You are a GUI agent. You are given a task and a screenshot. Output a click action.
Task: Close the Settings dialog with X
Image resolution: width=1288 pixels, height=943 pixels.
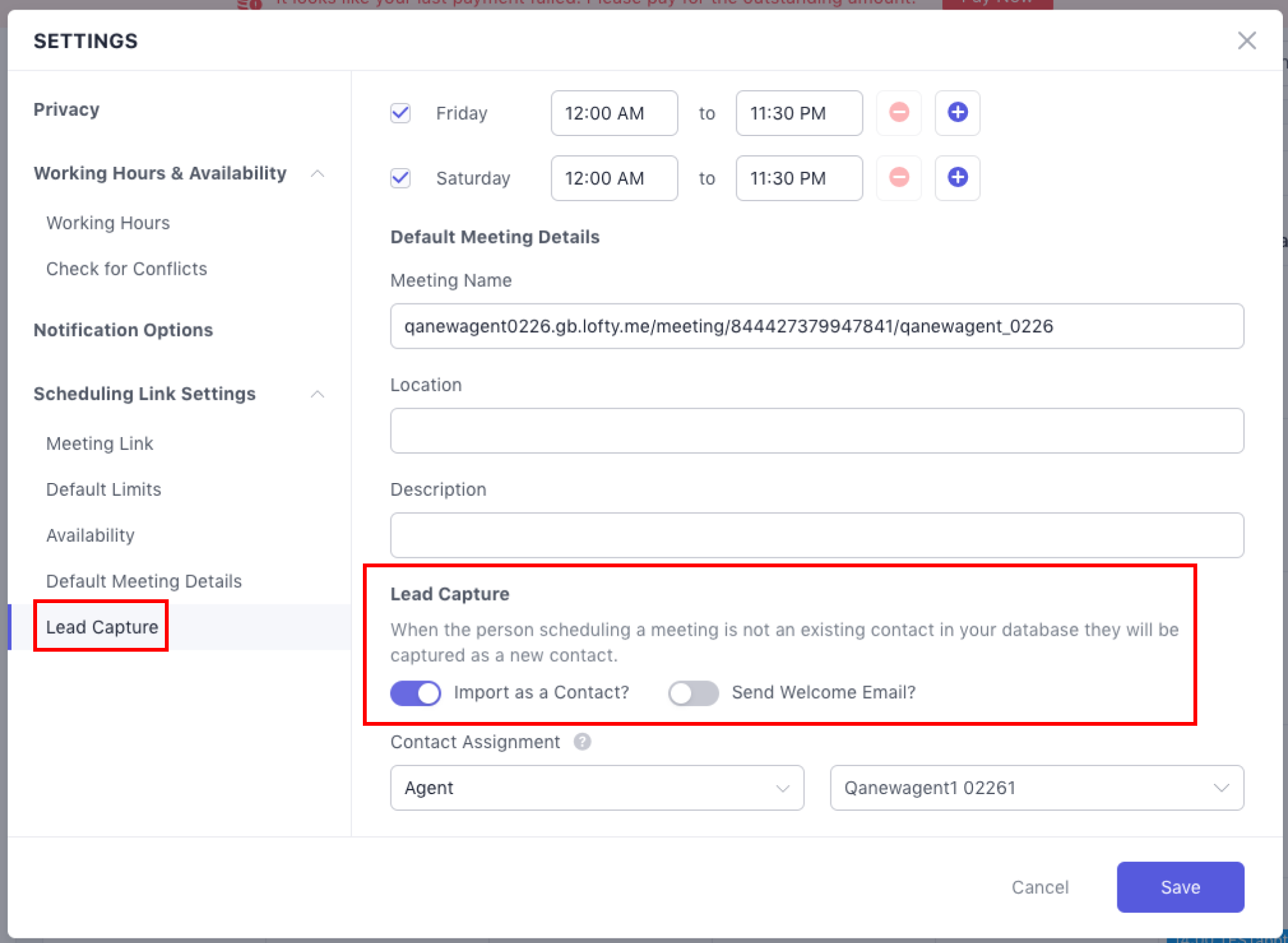click(1246, 41)
